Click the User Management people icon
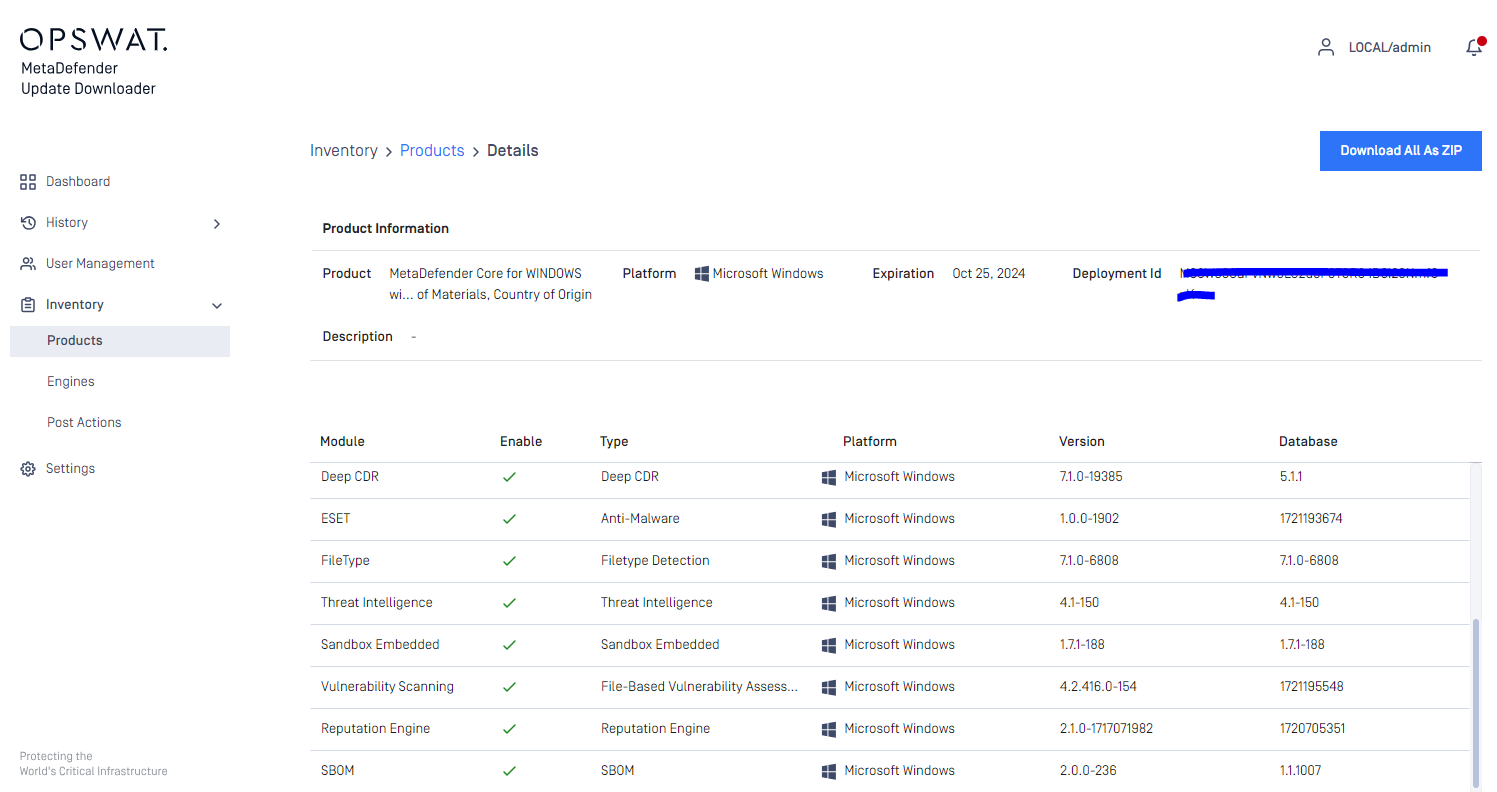The width and height of the screenshot is (1497, 792). [28, 264]
